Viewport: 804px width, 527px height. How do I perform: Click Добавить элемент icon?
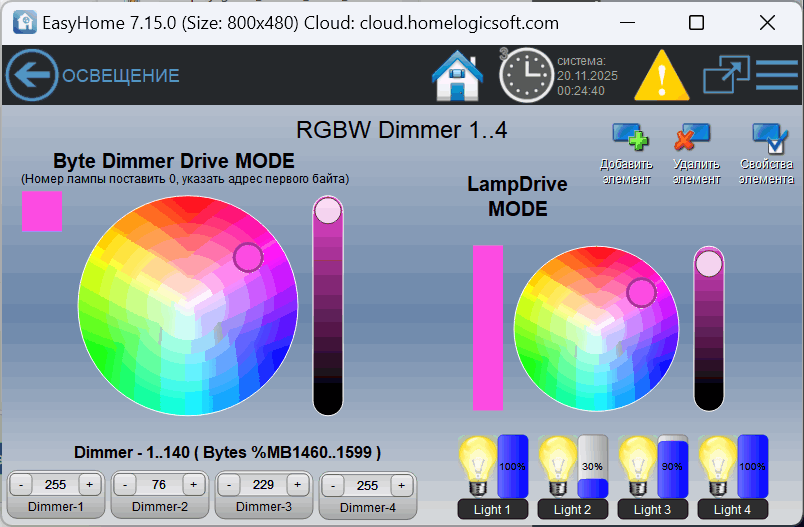tap(629, 137)
